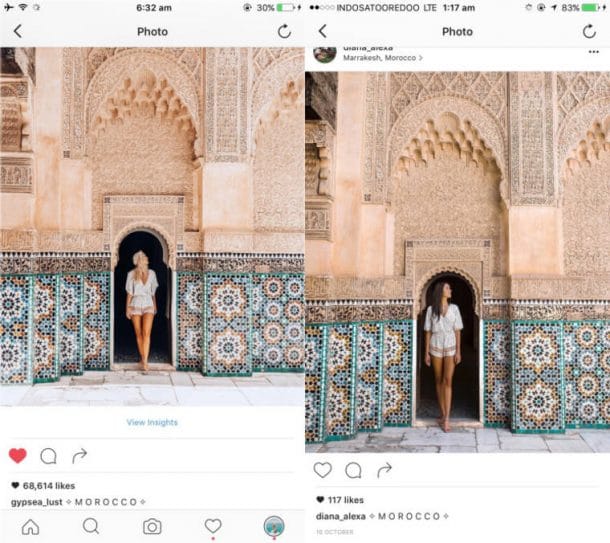Open the Camera tab in bottom bar

point(152,527)
